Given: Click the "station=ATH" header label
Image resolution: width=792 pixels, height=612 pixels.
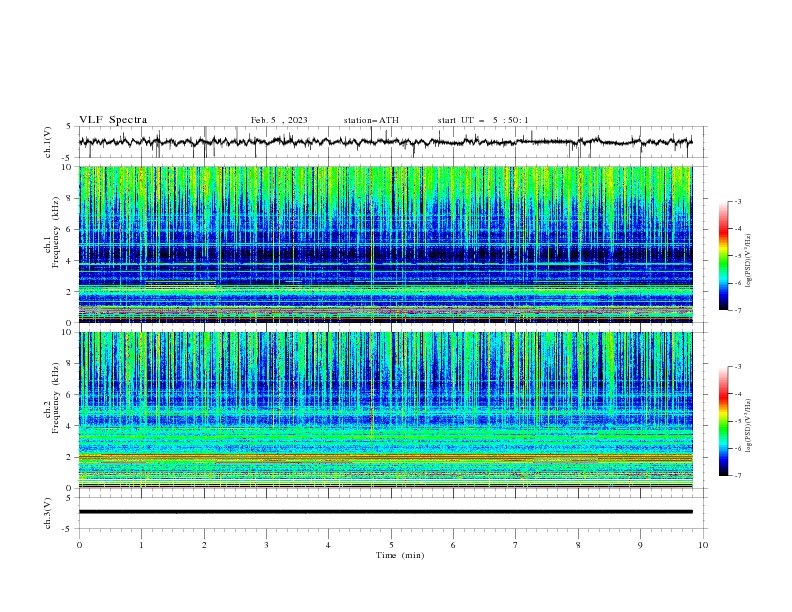Looking at the screenshot, I should (371, 120).
